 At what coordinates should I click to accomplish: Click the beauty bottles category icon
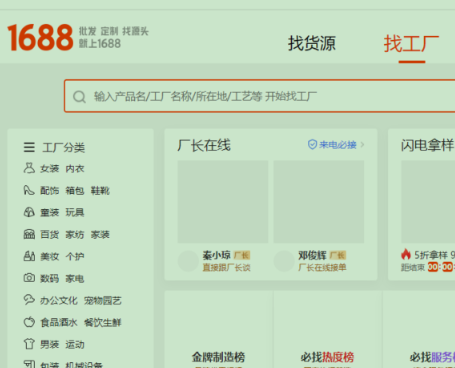pyautogui.click(x=29, y=256)
